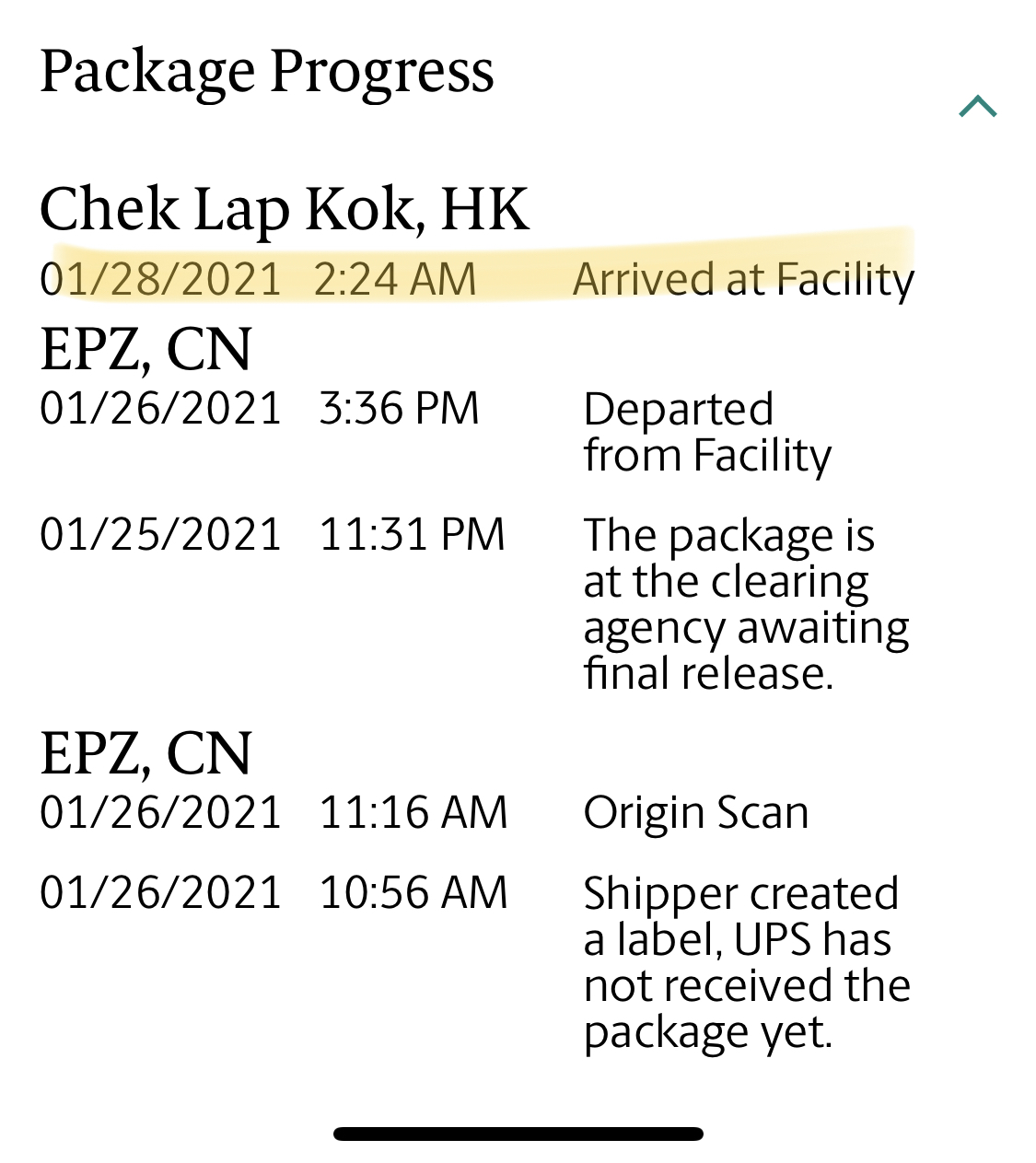Image resolution: width=1036 pixels, height=1163 pixels.
Task: Collapse the Package Progress section chevron
Action: pyautogui.click(x=977, y=108)
